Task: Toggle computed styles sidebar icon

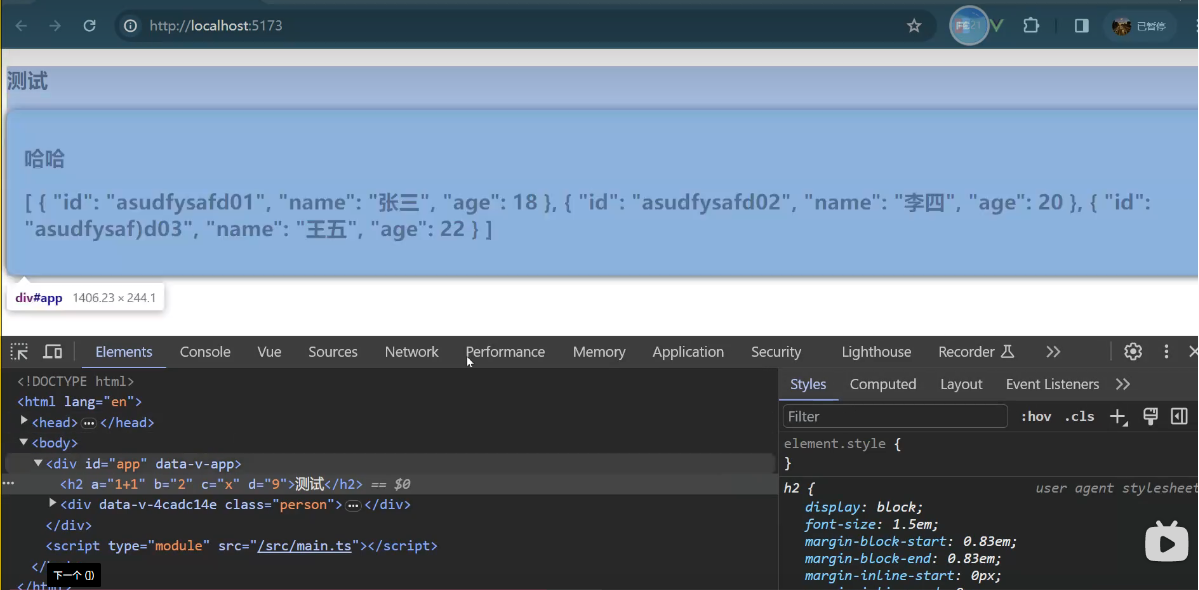Action: pos(1179,416)
